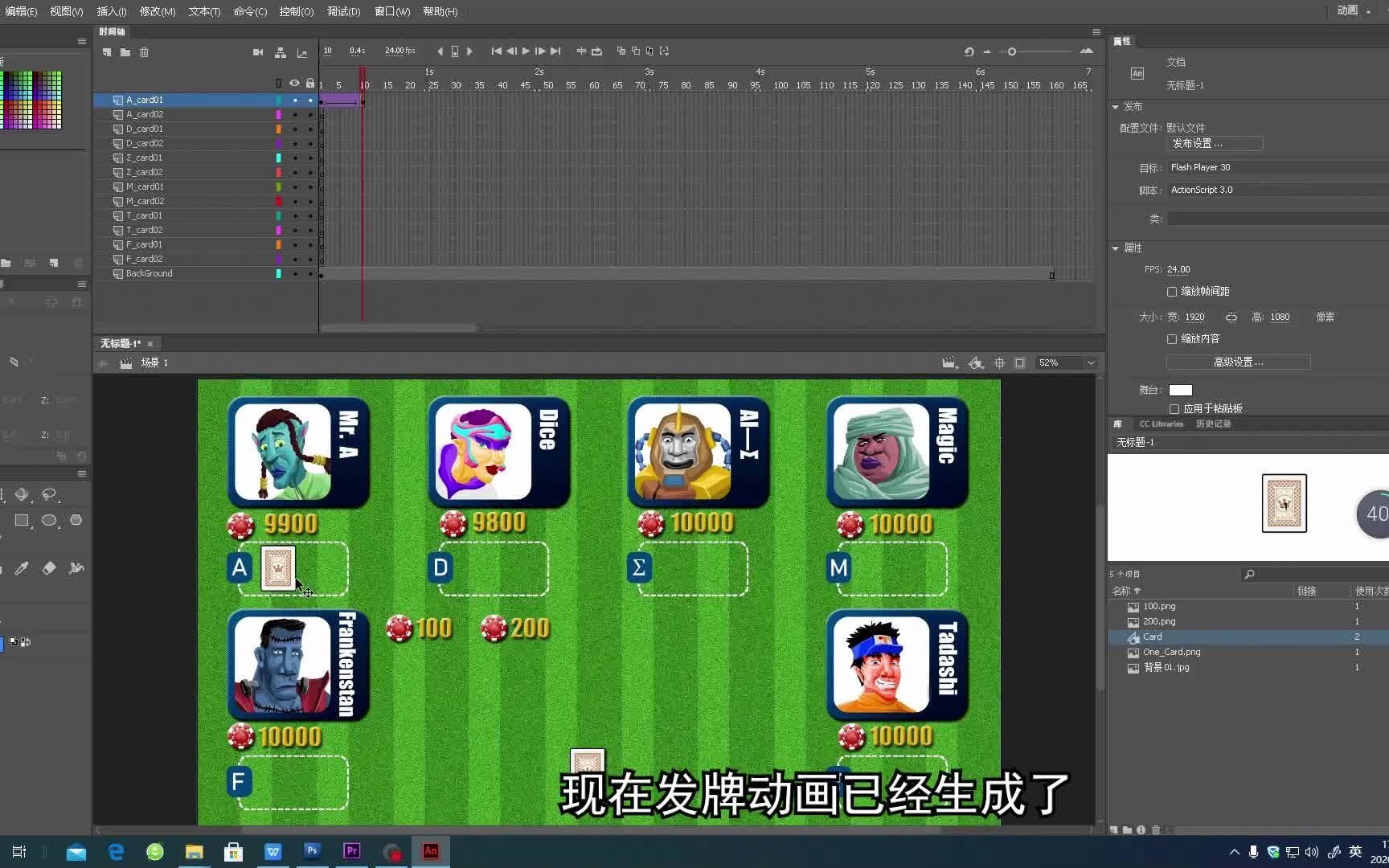1389x868 pixels.
Task: Click the white 舞台 stage color swatch
Action: pyautogui.click(x=1180, y=390)
